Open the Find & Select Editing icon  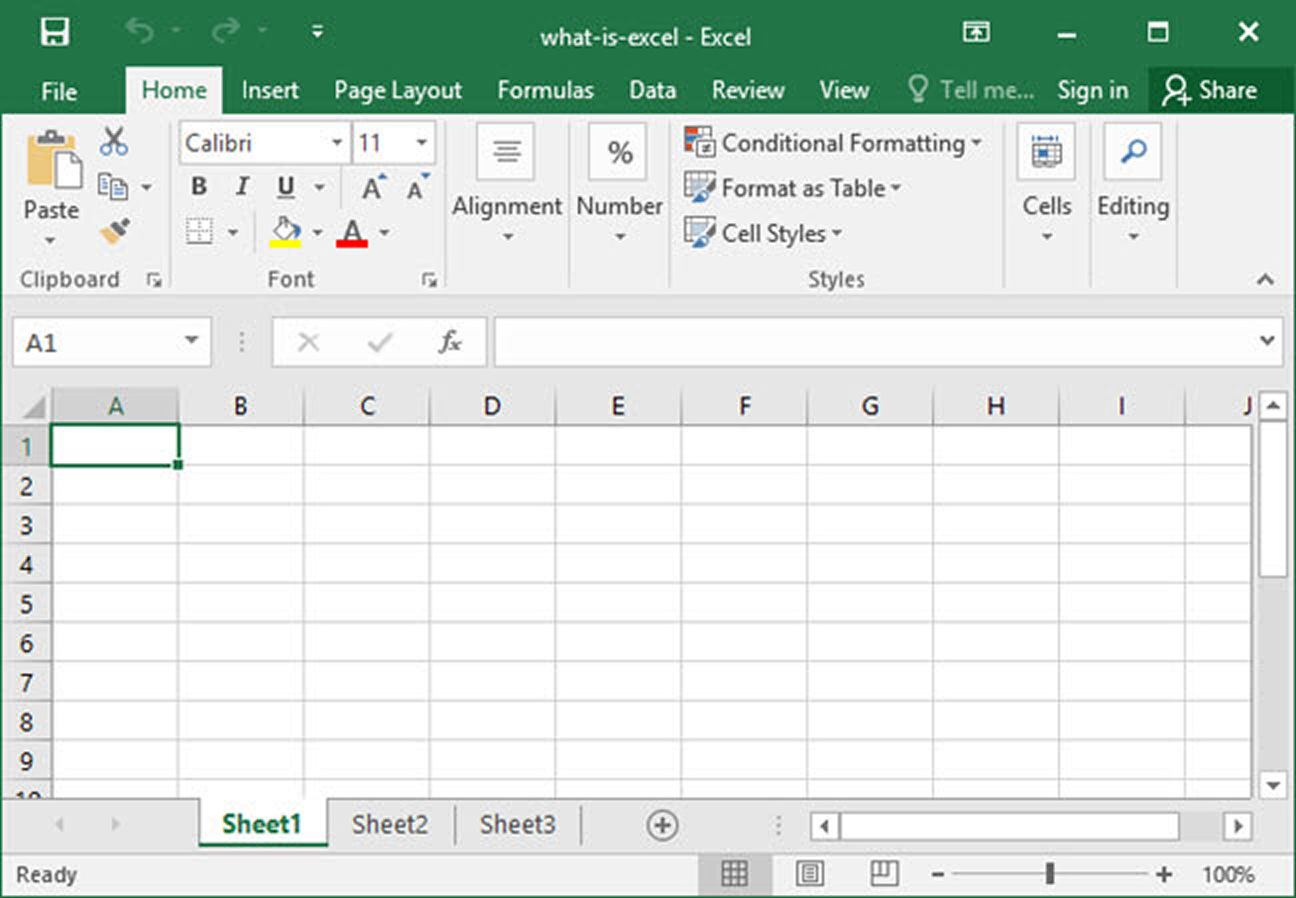point(1133,152)
